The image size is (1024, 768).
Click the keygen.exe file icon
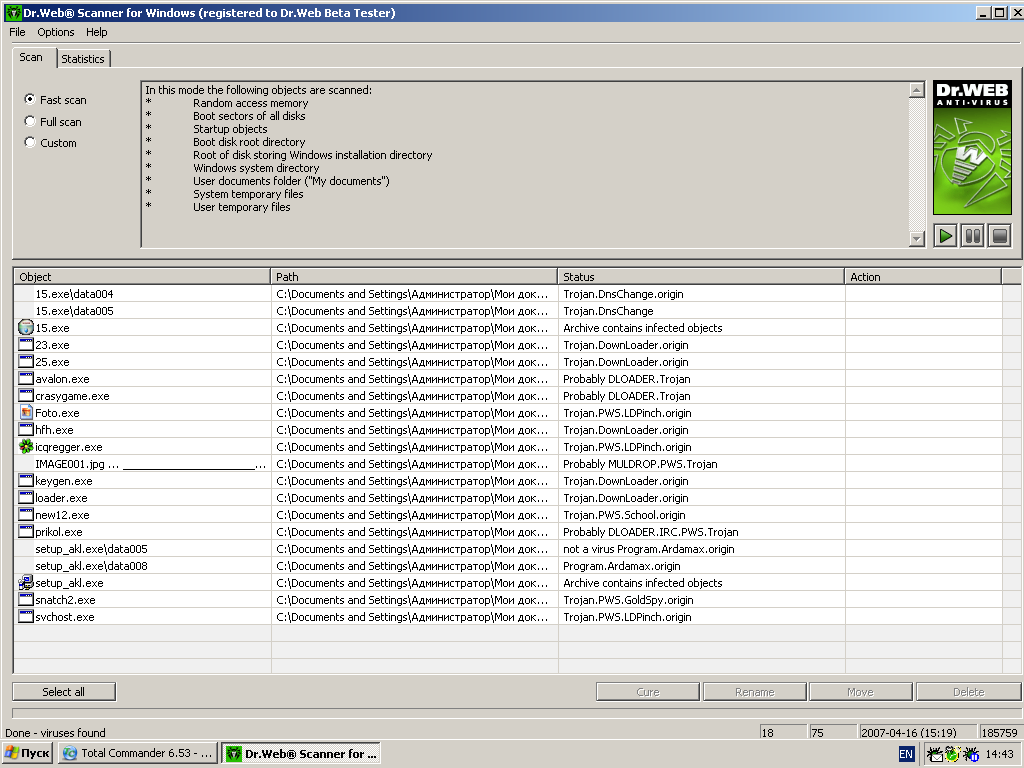pyautogui.click(x=25, y=481)
